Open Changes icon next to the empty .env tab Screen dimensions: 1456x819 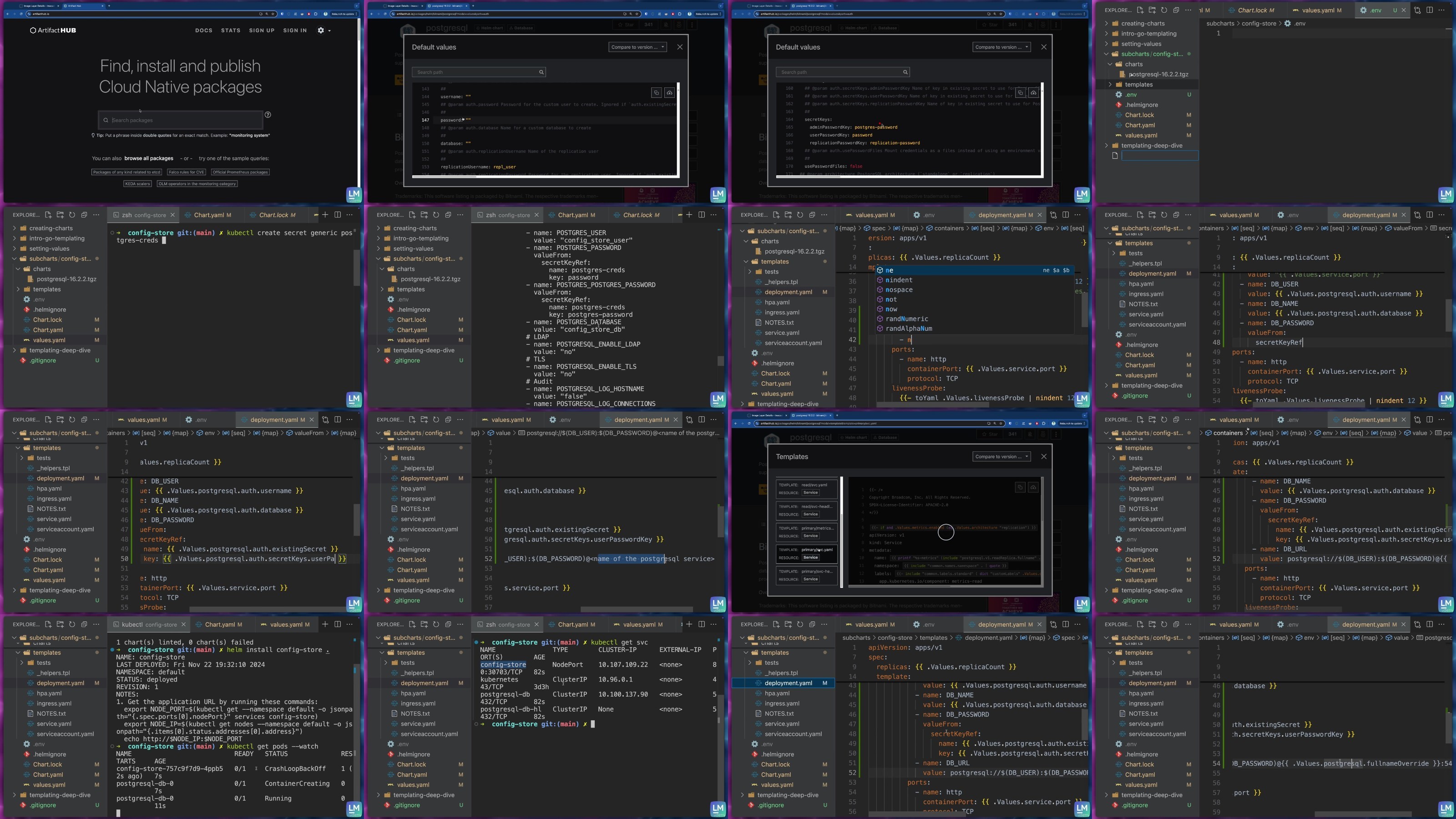[x=1417, y=10]
